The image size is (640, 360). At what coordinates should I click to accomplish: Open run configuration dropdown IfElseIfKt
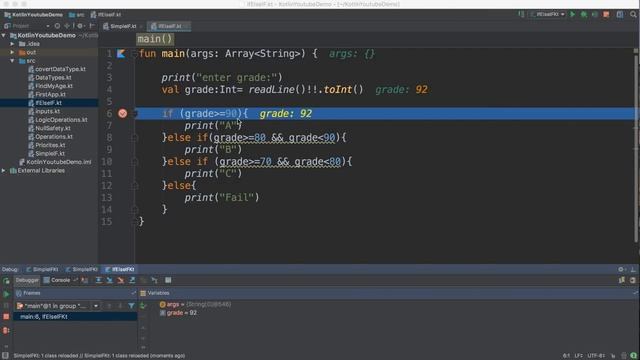[x=548, y=14]
